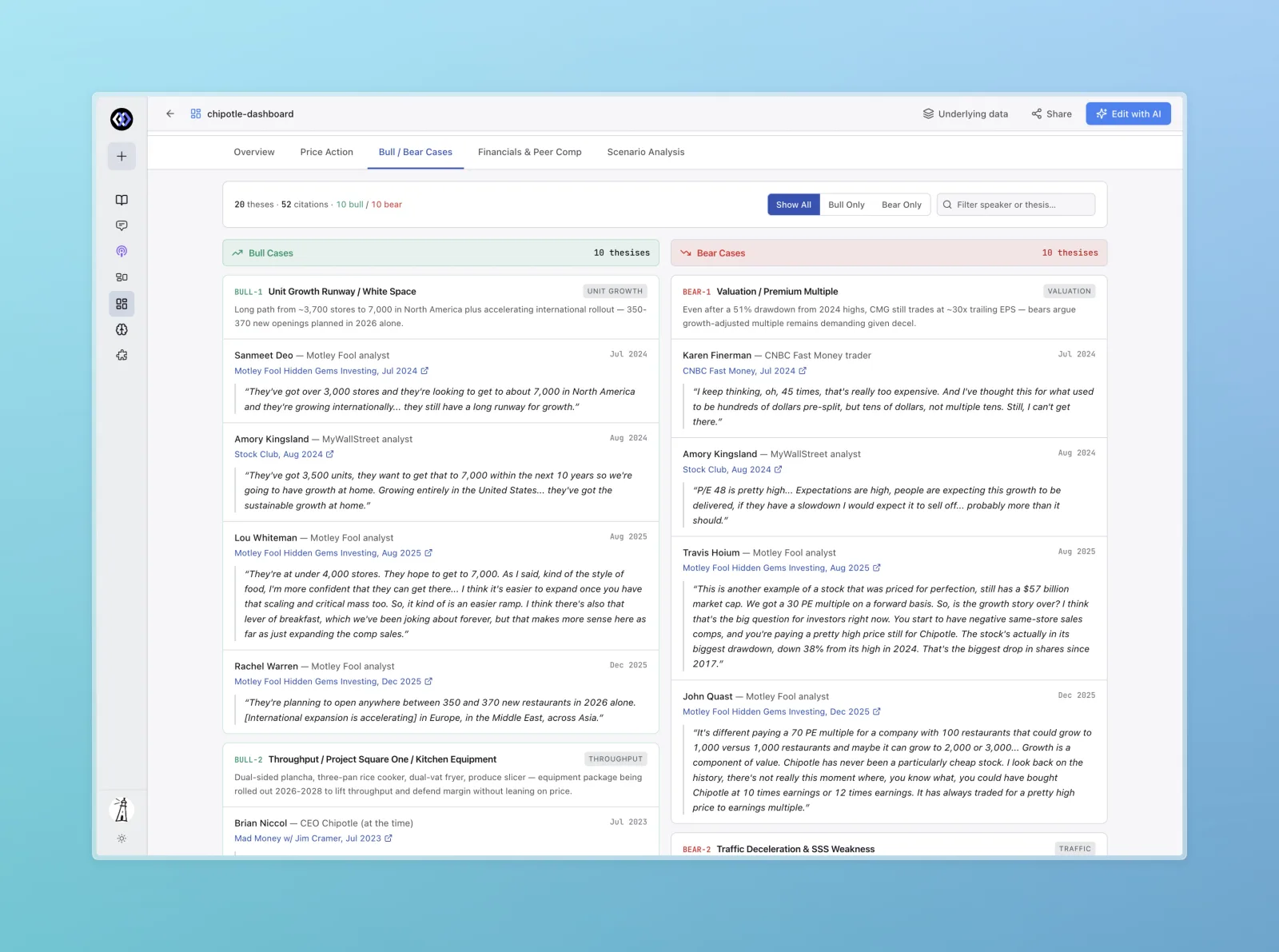Click the trending-up icon on Bull Cases
The height and width of the screenshot is (952, 1279).
coord(237,253)
